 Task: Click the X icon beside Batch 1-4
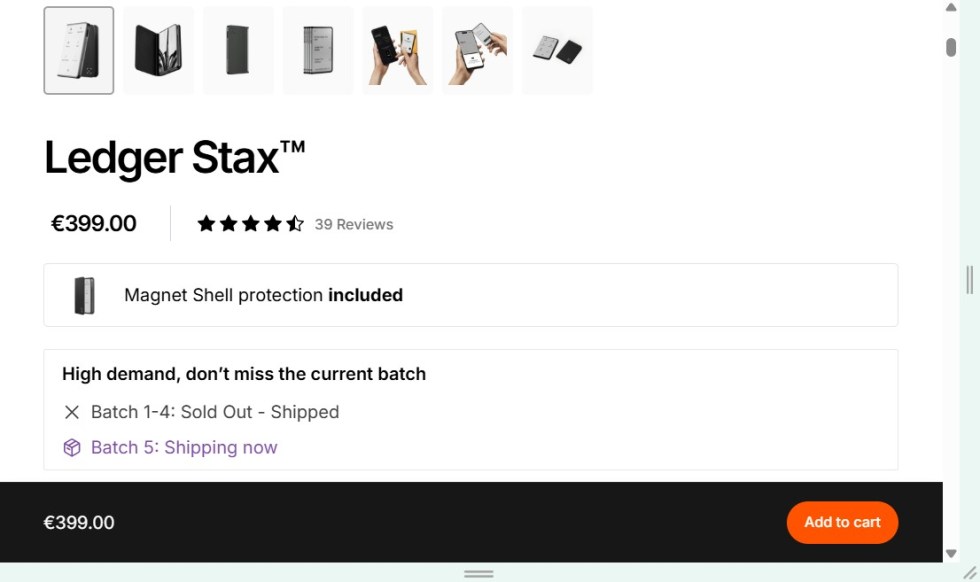[x=71, y=412]
